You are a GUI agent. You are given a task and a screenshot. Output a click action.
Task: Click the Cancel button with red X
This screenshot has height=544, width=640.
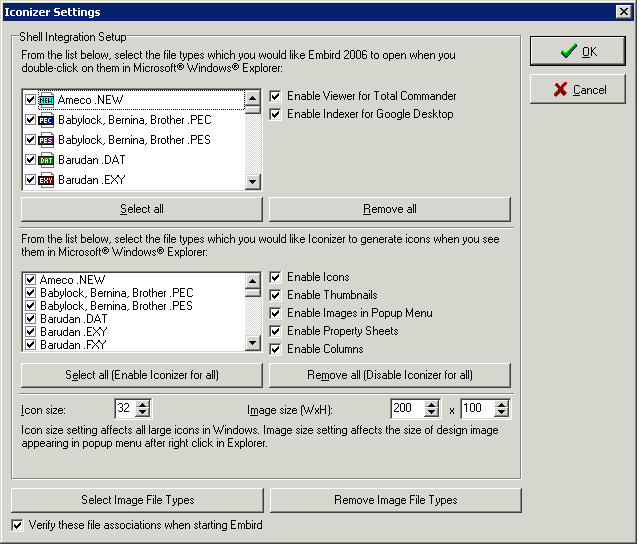click(x=578, y=89)
